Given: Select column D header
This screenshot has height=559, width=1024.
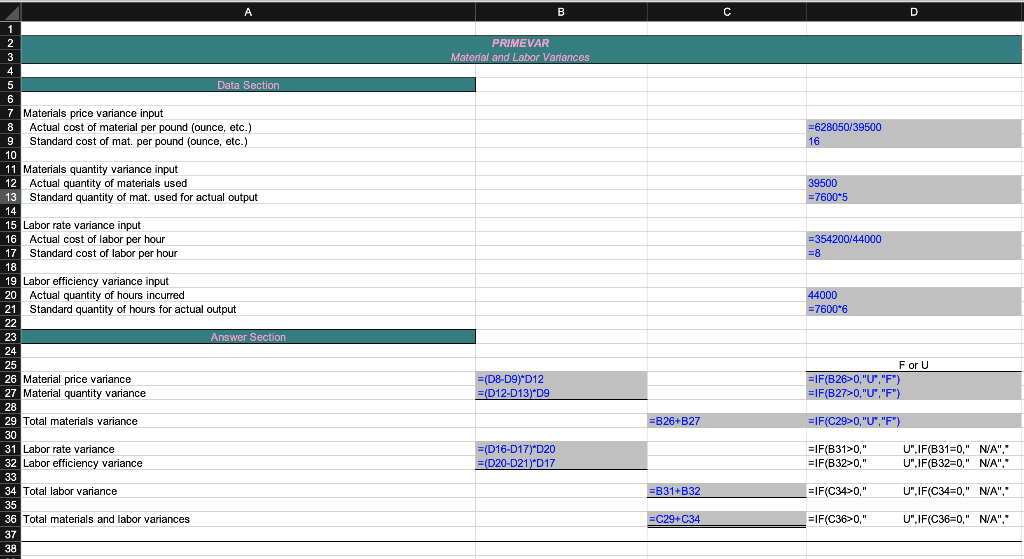Looking at the screenshot, I should 914,12.
